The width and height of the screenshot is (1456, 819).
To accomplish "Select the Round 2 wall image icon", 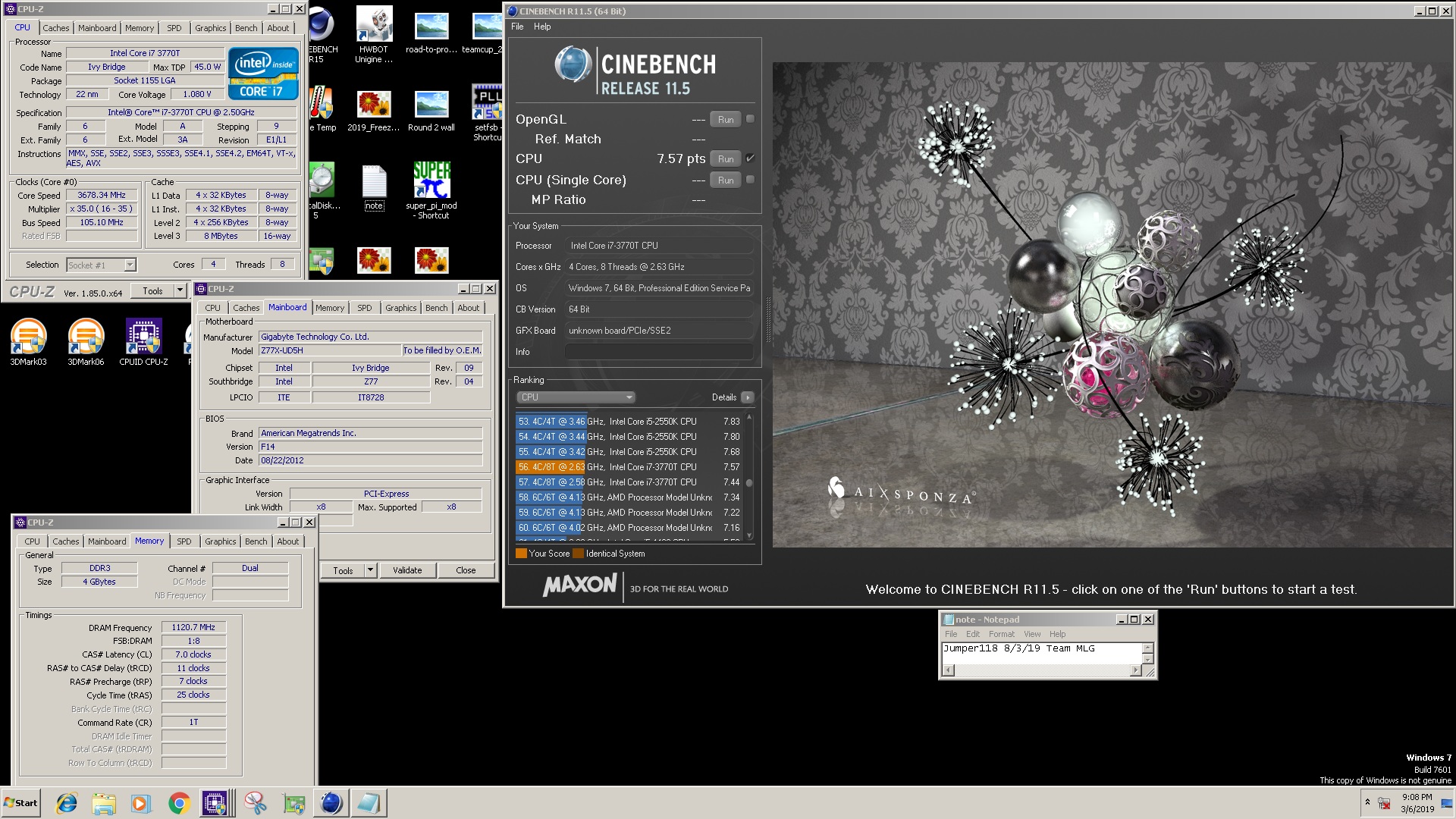I will [431, 111].
